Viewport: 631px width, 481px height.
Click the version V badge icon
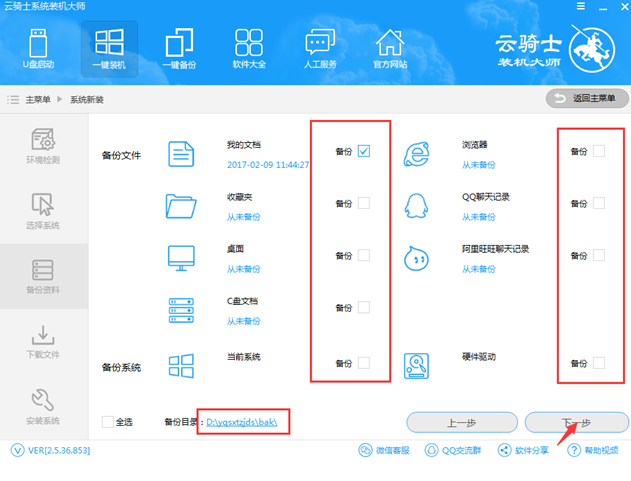coord(17,450)
